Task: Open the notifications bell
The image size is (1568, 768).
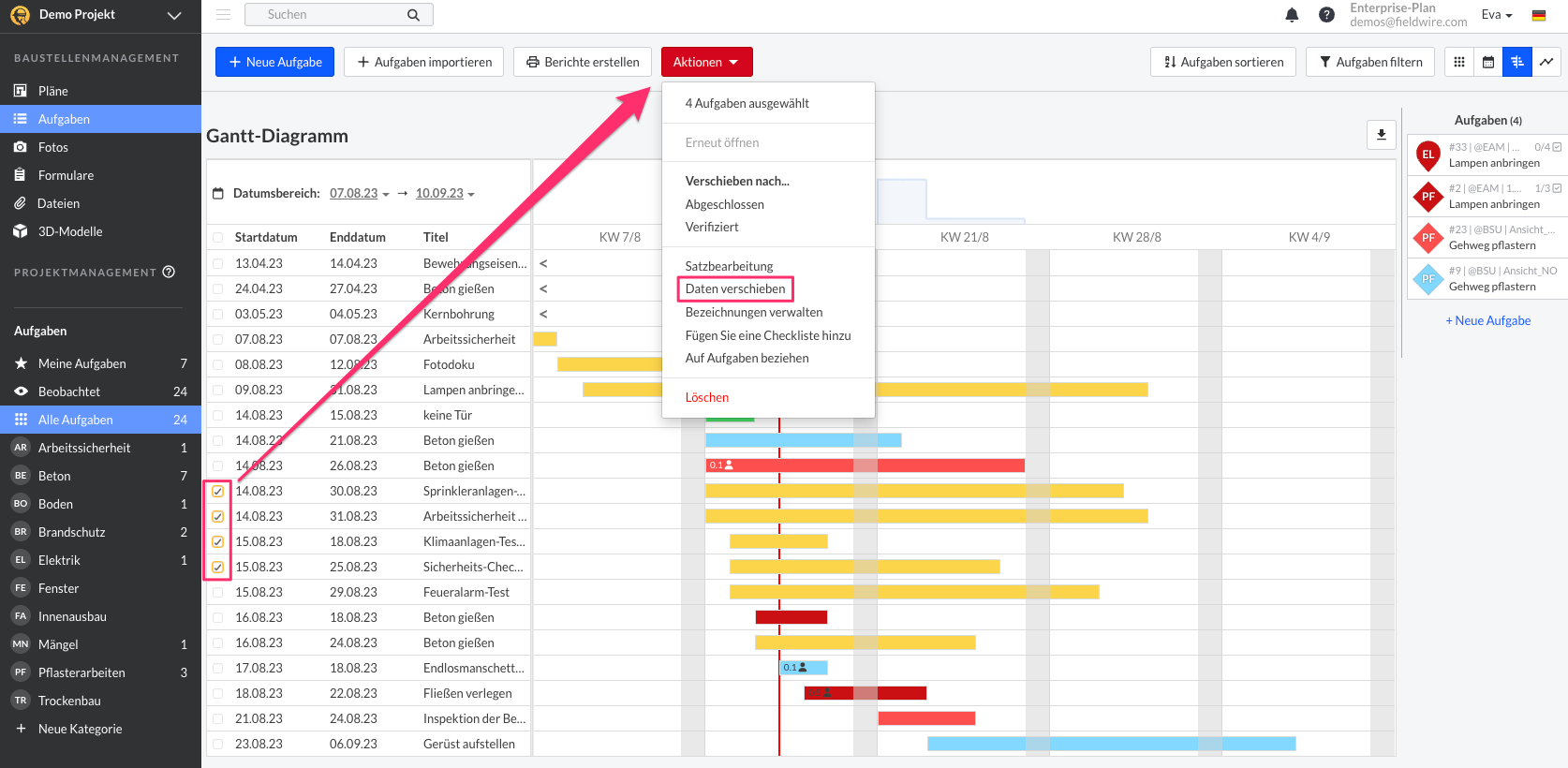Action: [x=1292, y=15]
